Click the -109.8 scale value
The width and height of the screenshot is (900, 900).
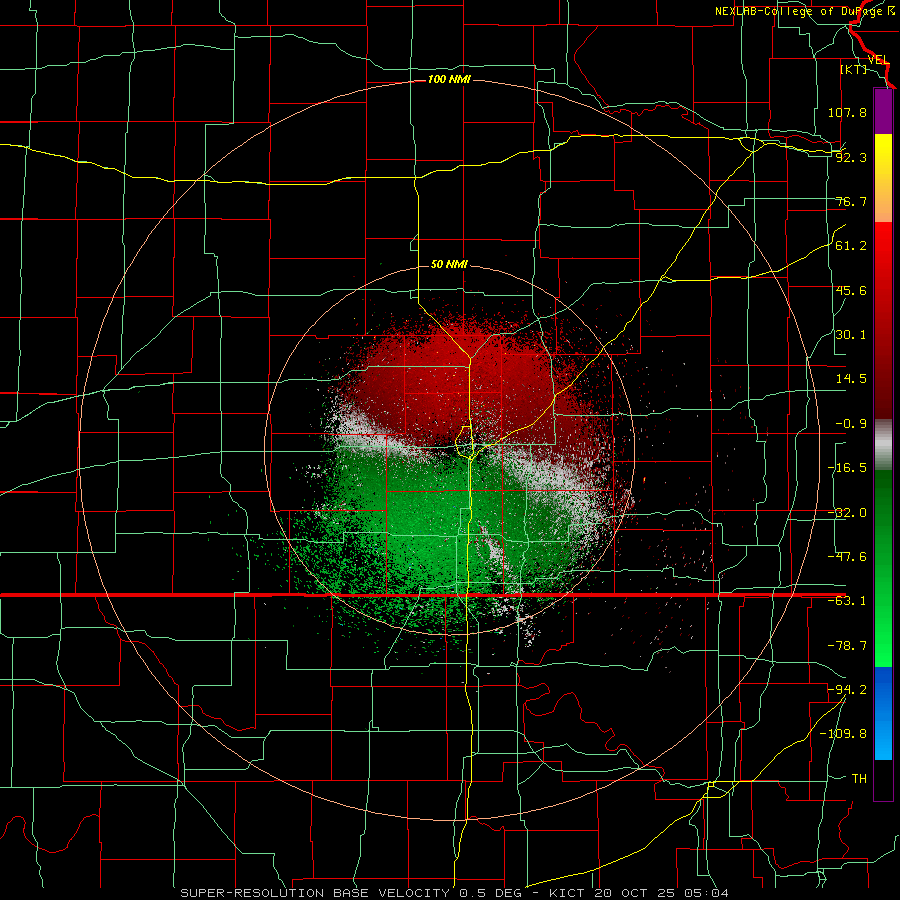pos(843,734)
